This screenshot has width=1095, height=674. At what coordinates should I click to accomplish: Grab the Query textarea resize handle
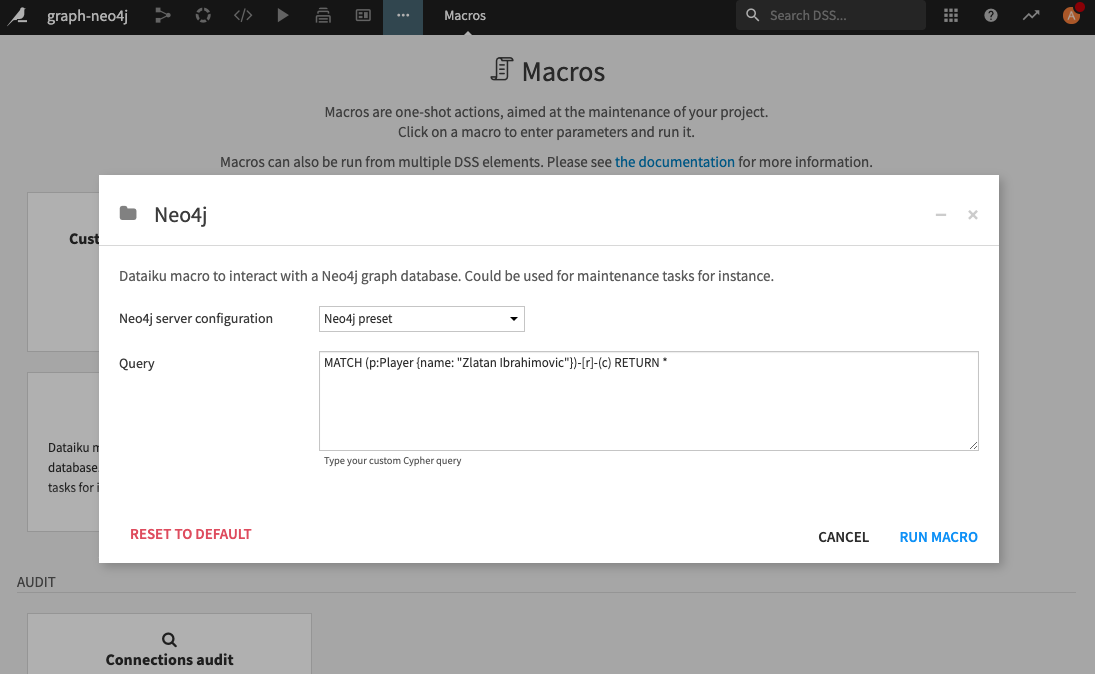click(973, 446)
